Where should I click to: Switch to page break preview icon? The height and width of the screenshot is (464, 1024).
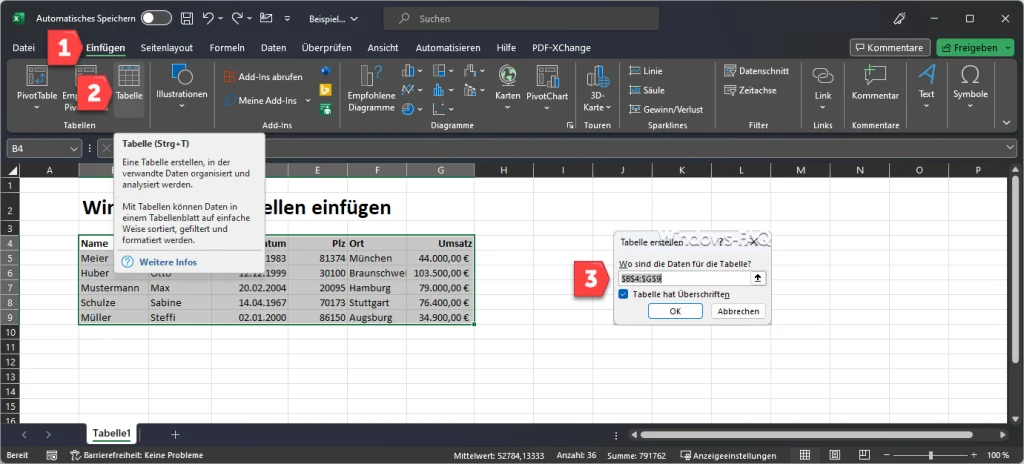click(x=864, y=455)
